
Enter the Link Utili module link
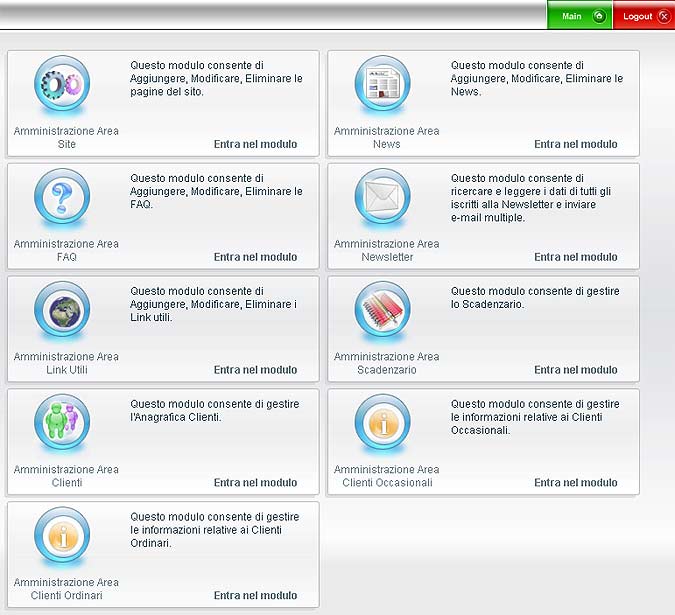[x=255, y=370]
